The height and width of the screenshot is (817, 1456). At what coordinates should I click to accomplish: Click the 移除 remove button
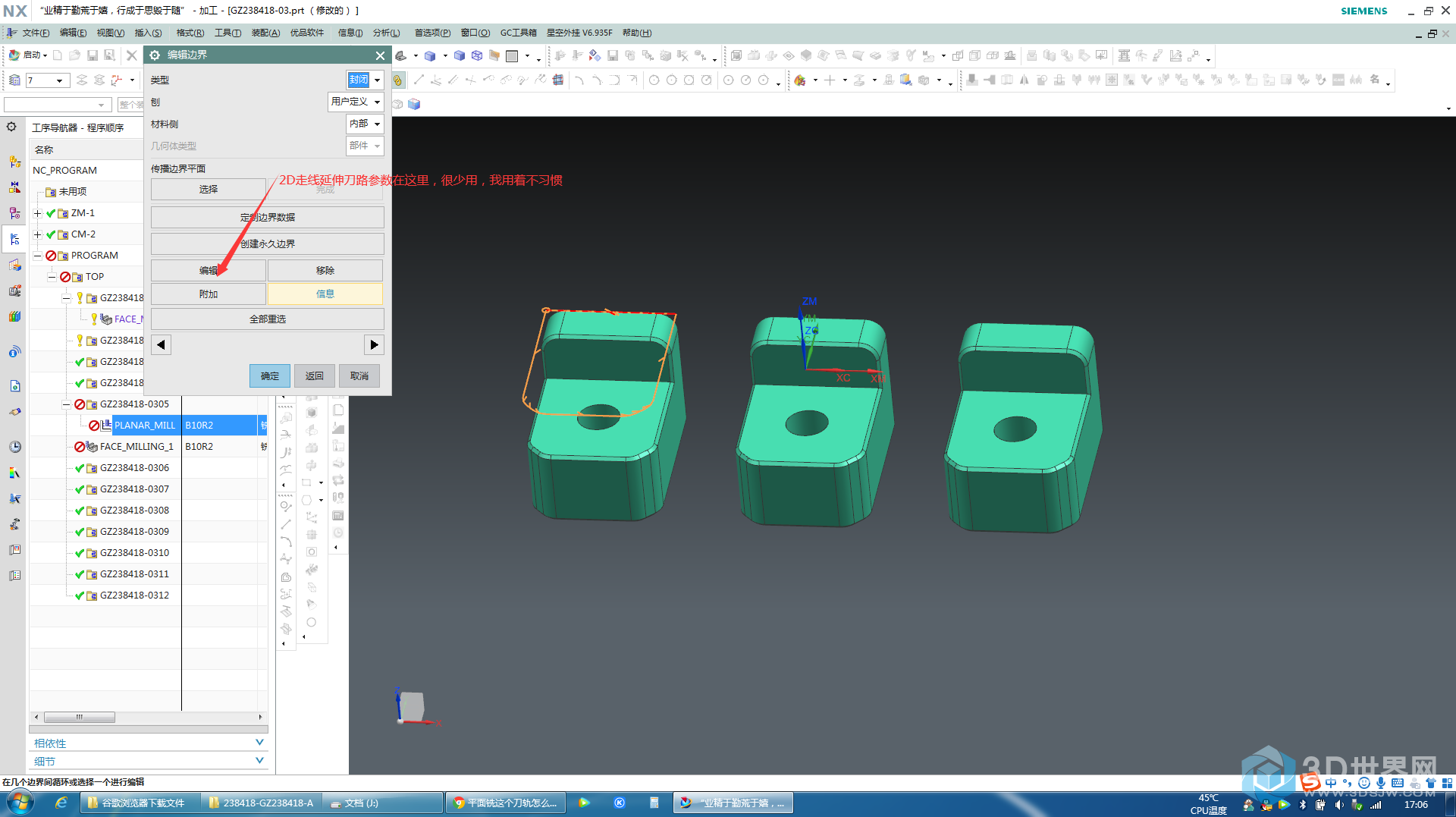pos(325,270)
